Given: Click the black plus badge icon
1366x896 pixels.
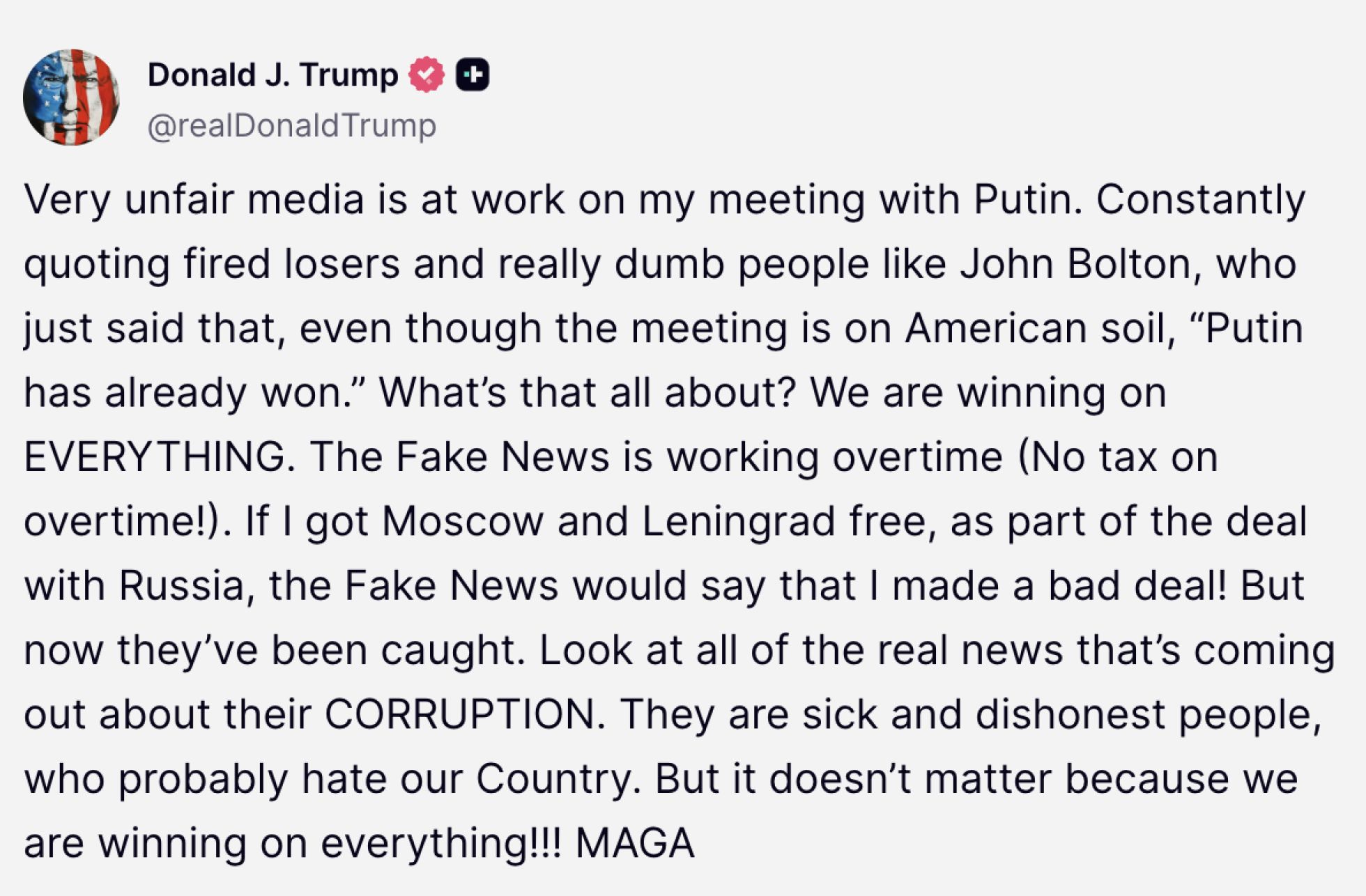Looking at the screenshot, I should 473,75.
